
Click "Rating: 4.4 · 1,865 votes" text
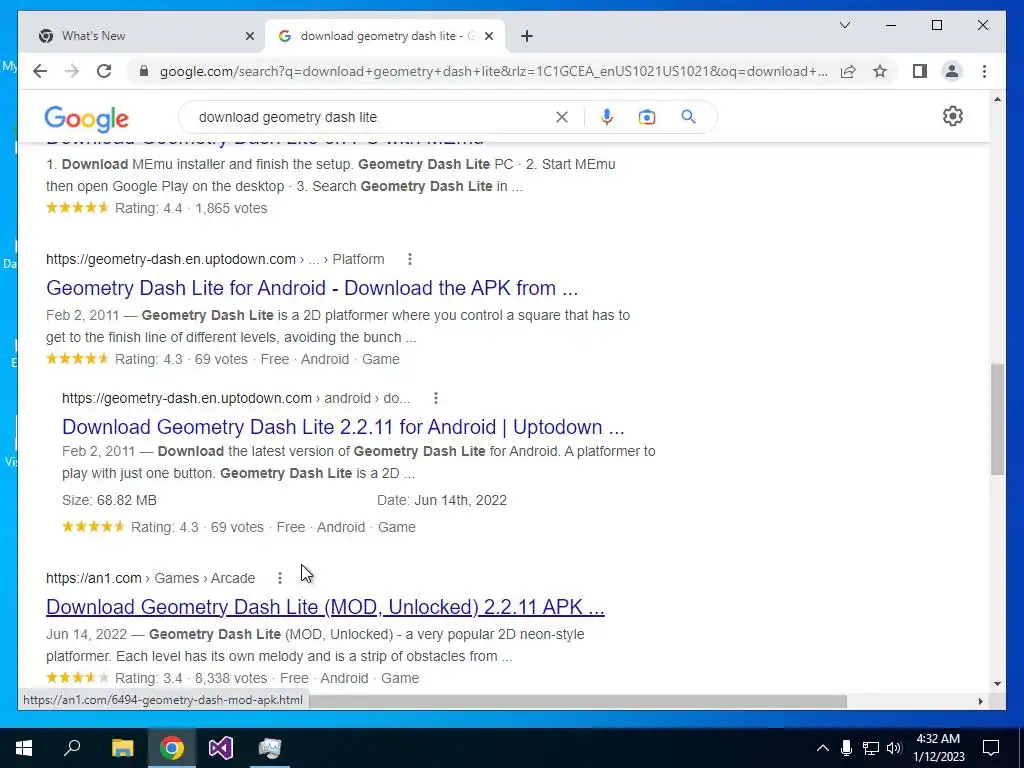click(x=191, y=208)
